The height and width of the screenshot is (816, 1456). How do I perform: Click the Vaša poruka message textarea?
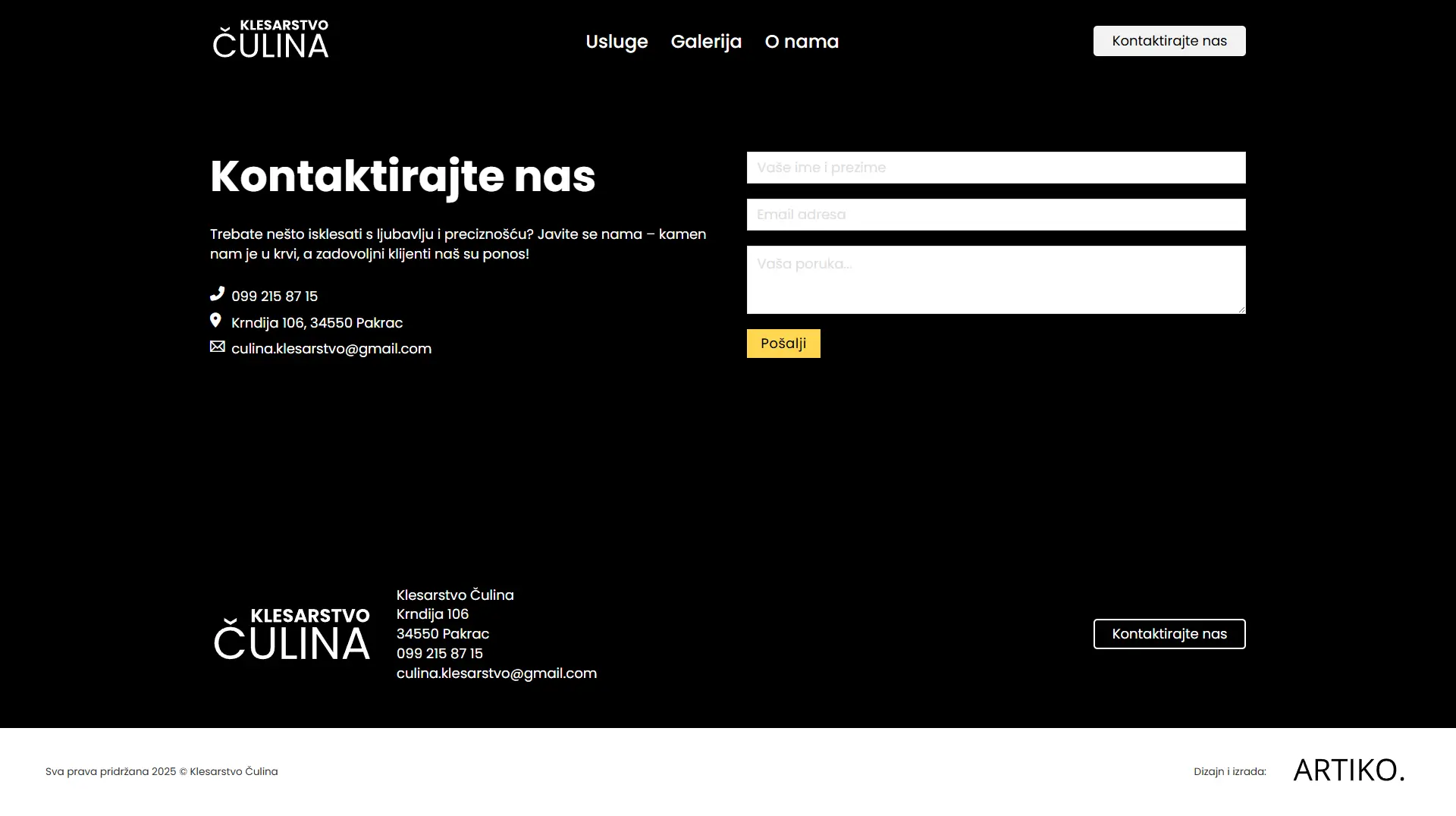point(996,279)
